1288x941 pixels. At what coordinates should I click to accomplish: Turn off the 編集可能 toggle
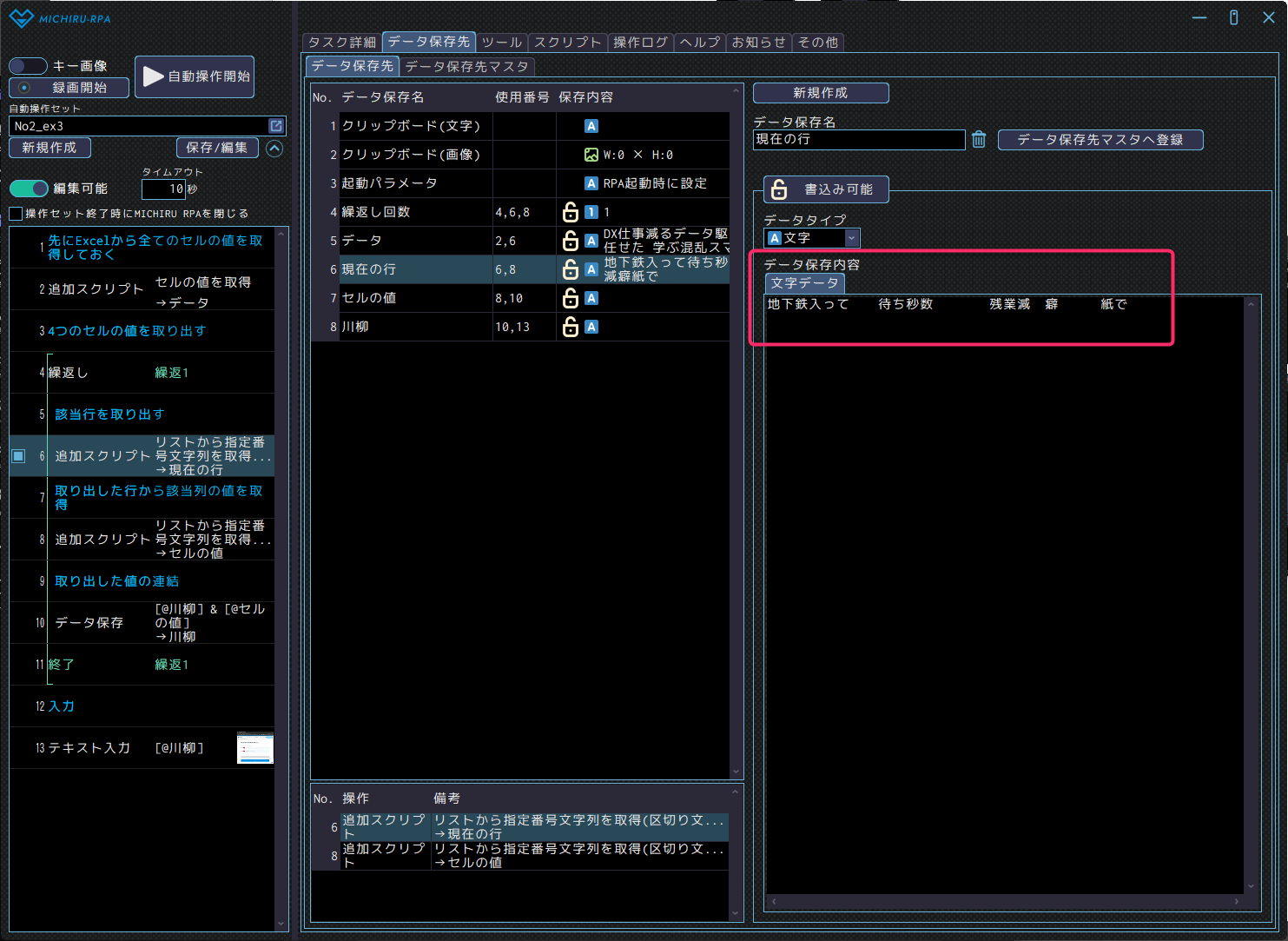click(29, 189)
